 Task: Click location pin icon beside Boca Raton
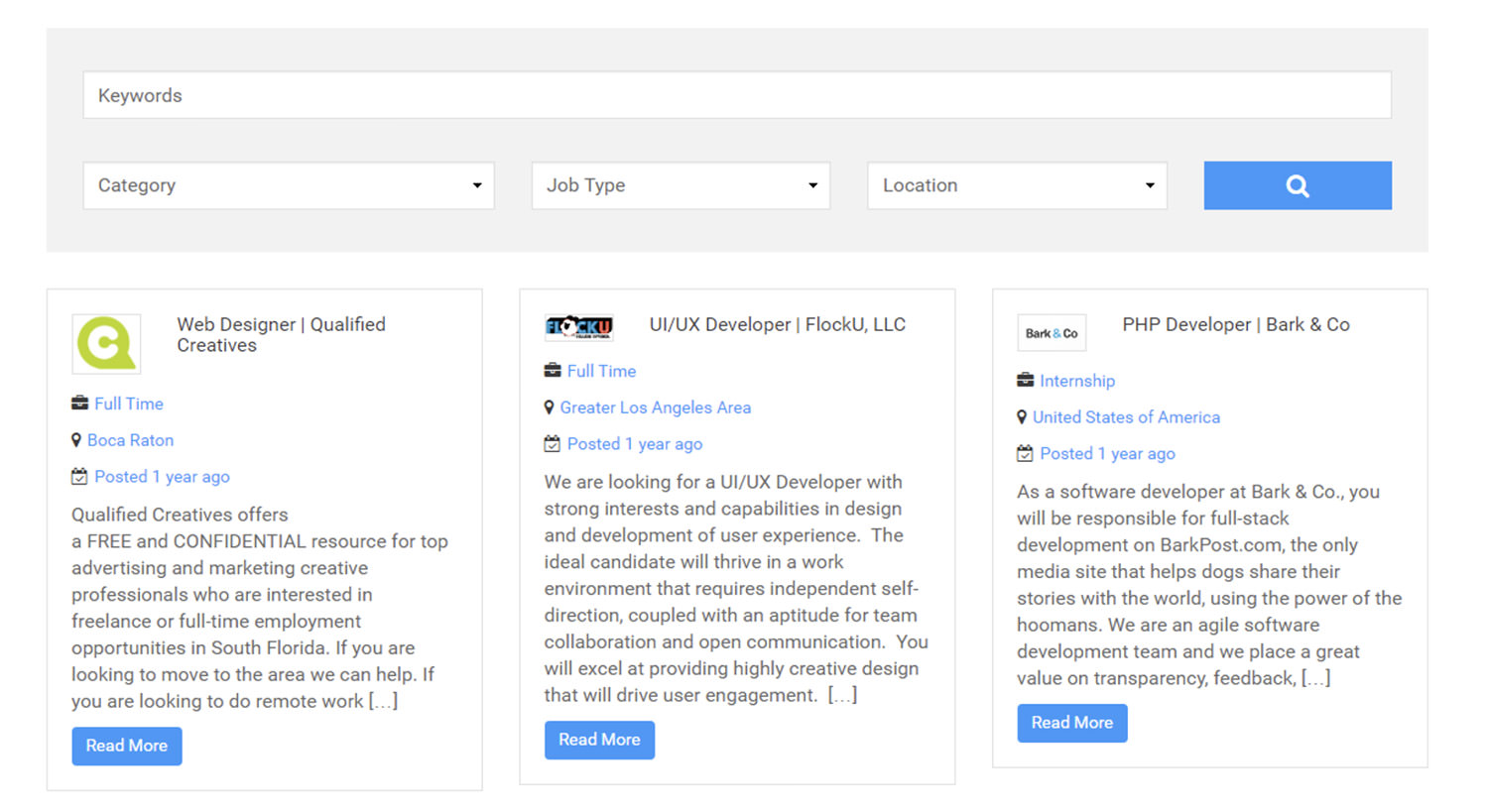[x=76, y=440]
